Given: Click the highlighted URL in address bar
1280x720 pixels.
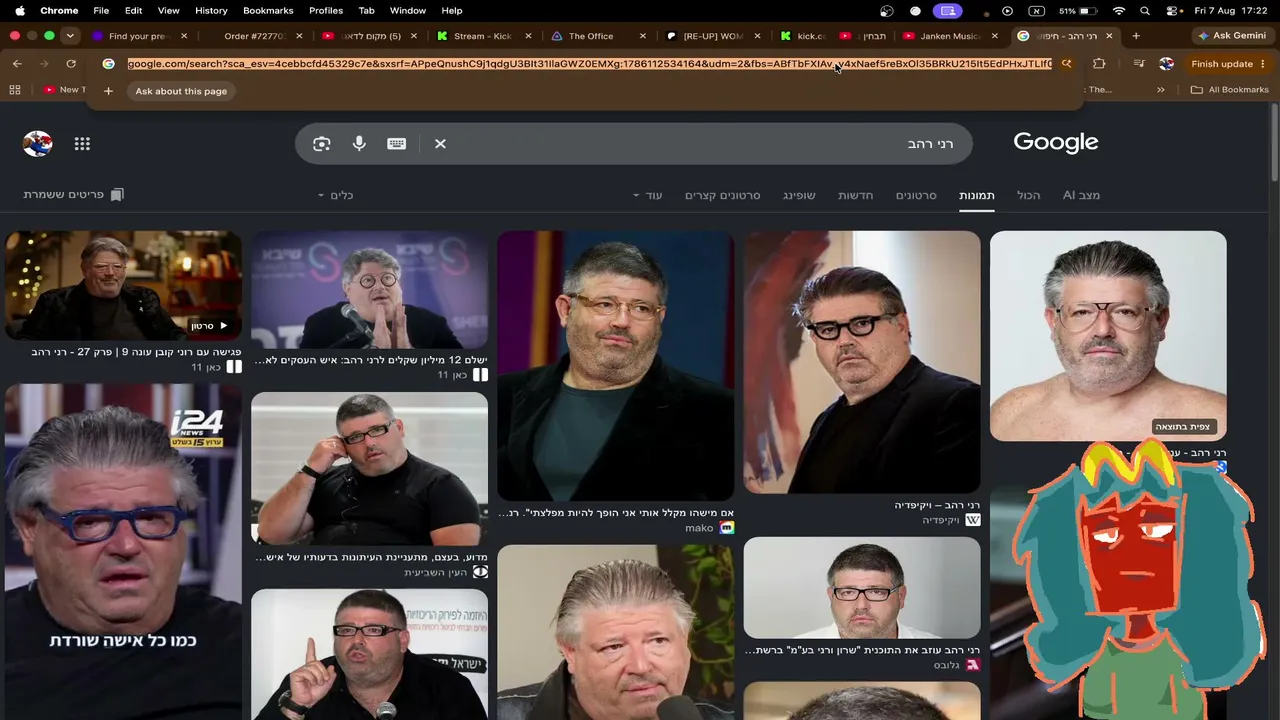Looking at the screenshot, I should 589,64.
